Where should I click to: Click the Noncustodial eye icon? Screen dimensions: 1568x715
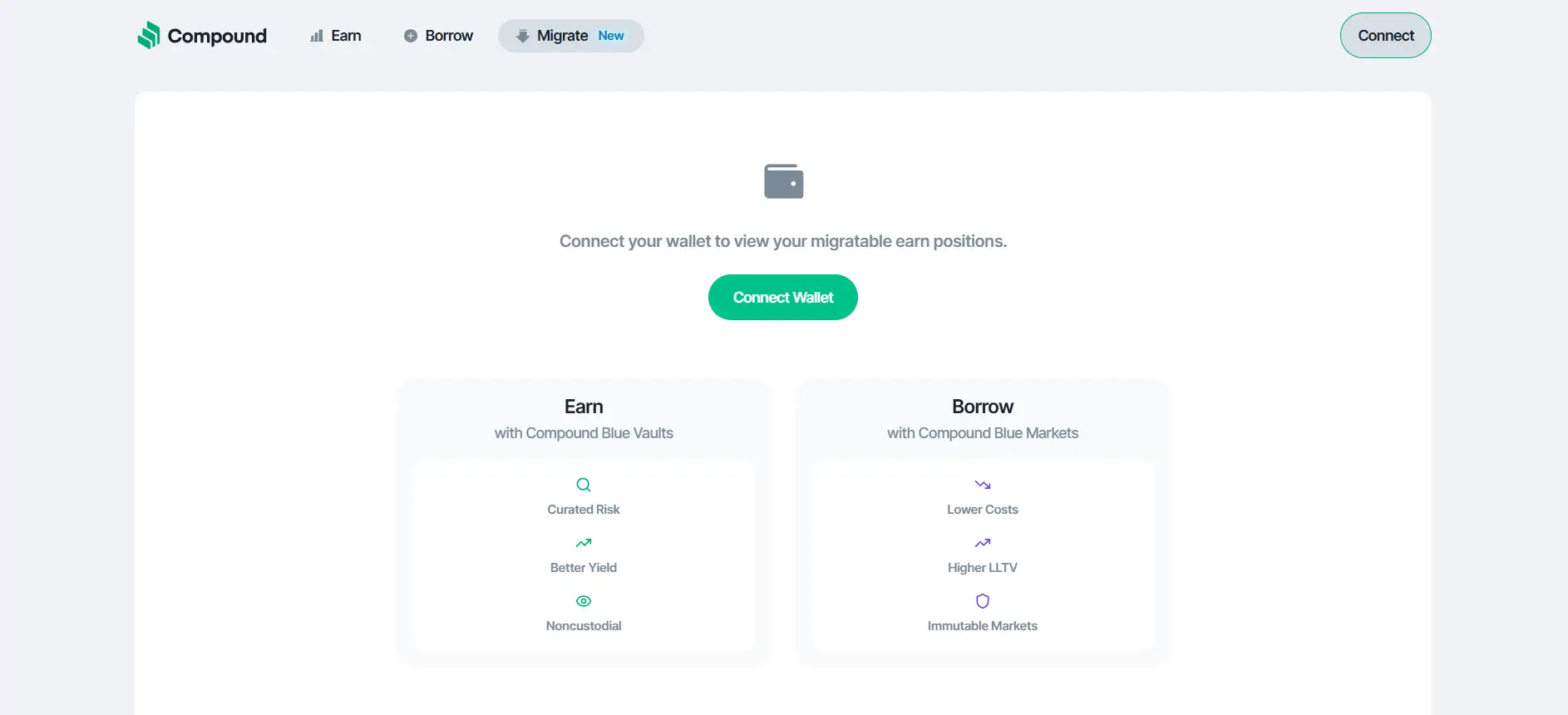[x=584, y=601]
